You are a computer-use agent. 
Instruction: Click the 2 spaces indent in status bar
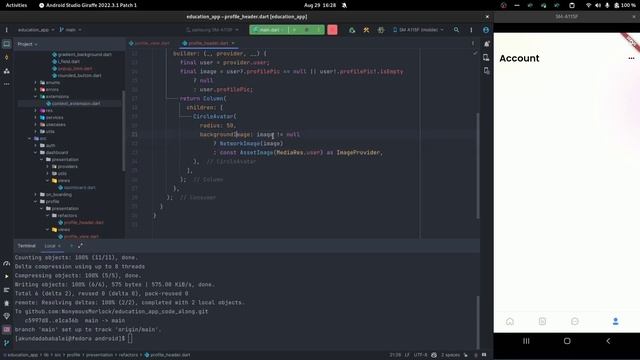click(450, 355)
